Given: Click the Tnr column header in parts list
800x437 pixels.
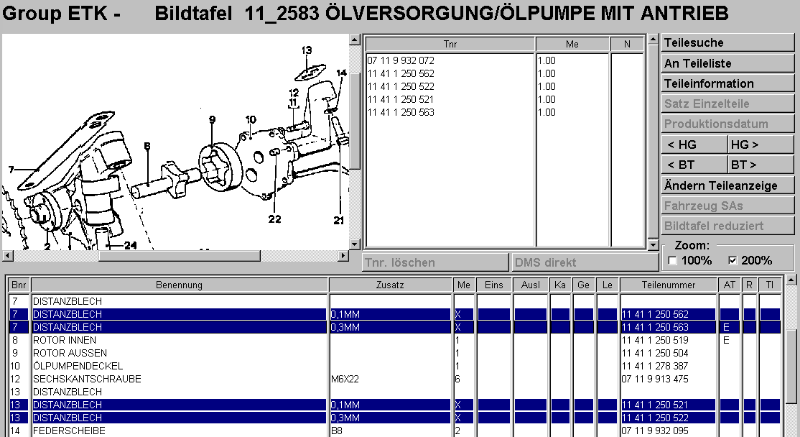Looking at the screenshot, I should [x=449, y=44].
